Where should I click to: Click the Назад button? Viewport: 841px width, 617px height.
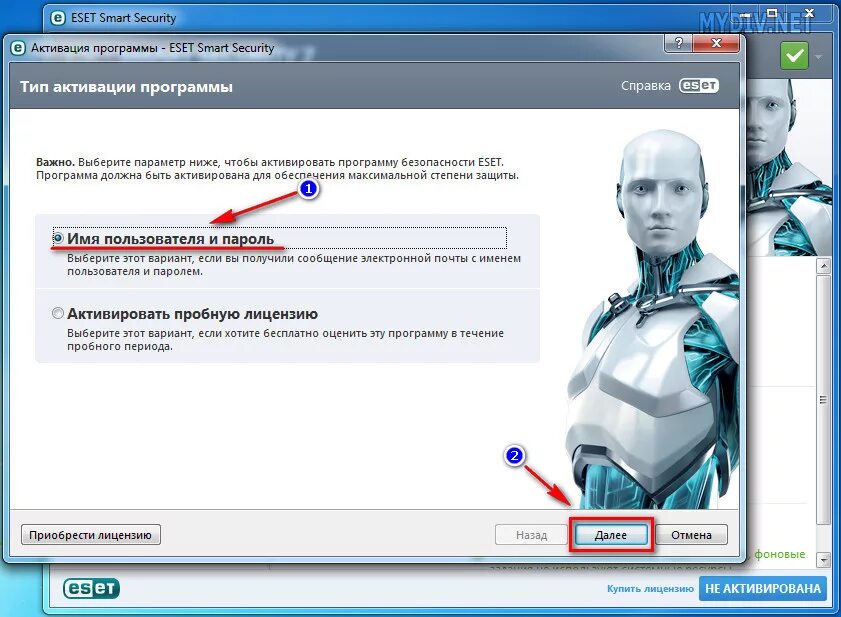tap(531, 535)
